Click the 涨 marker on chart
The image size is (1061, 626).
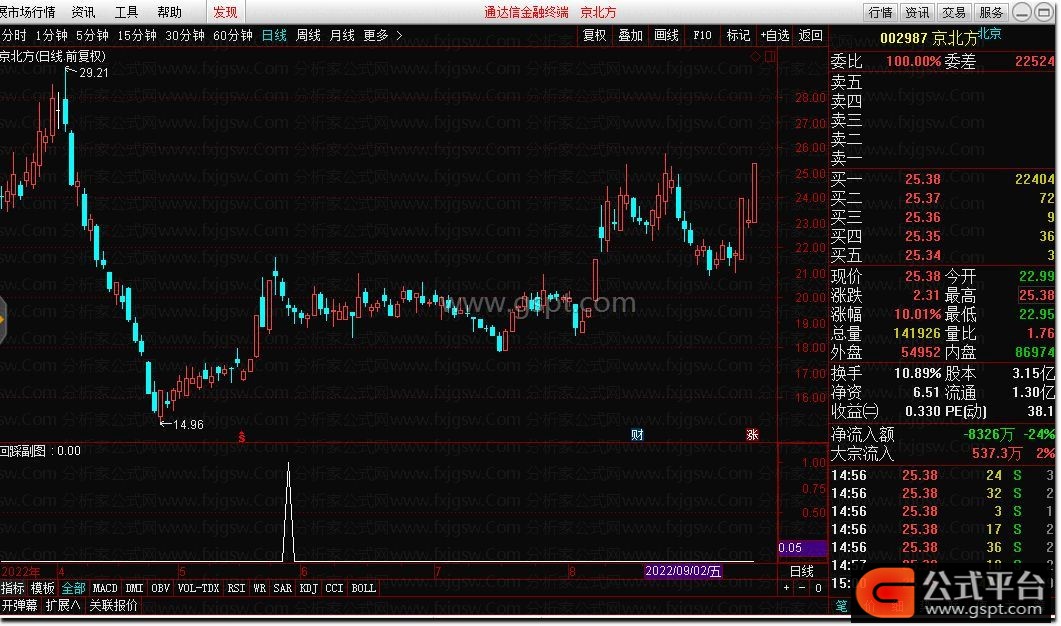point(752,434)
